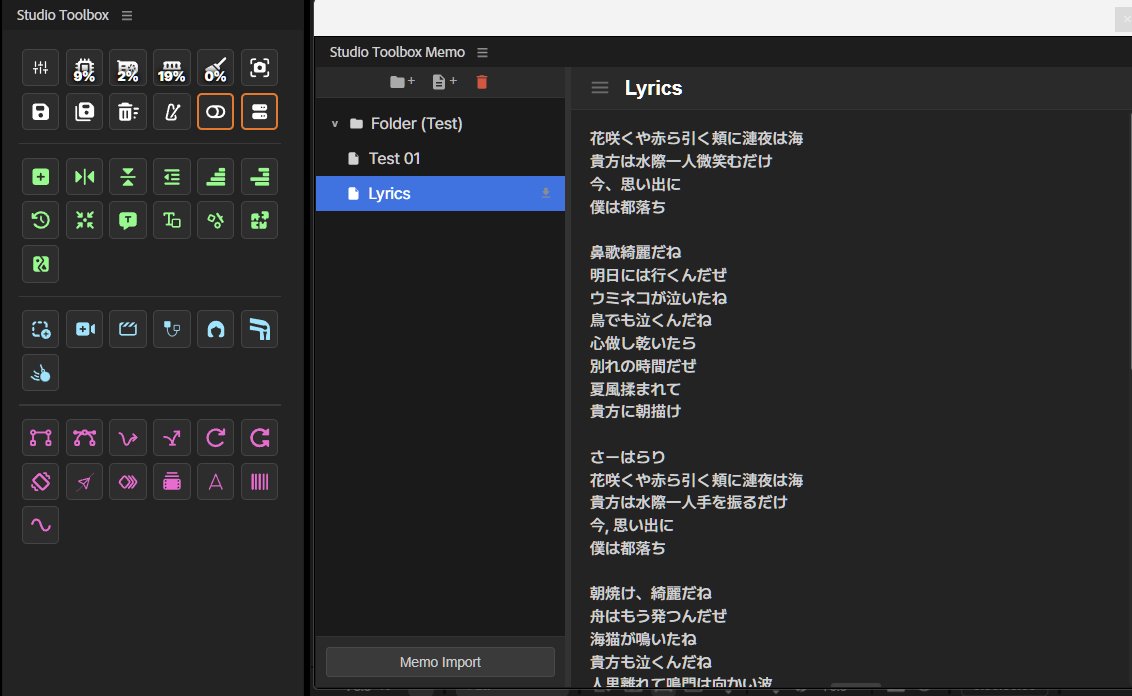Click the RAM usage 19% icon
The image size is (1132, 696).
(x=172, y=68)
